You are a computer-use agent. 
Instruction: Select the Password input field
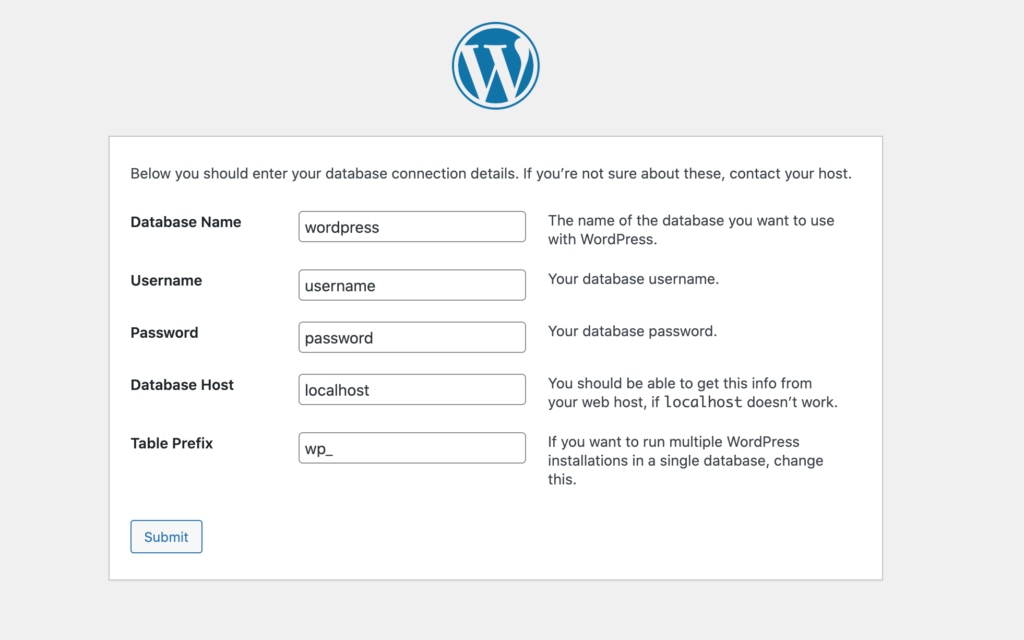click(x=412, y=338)
